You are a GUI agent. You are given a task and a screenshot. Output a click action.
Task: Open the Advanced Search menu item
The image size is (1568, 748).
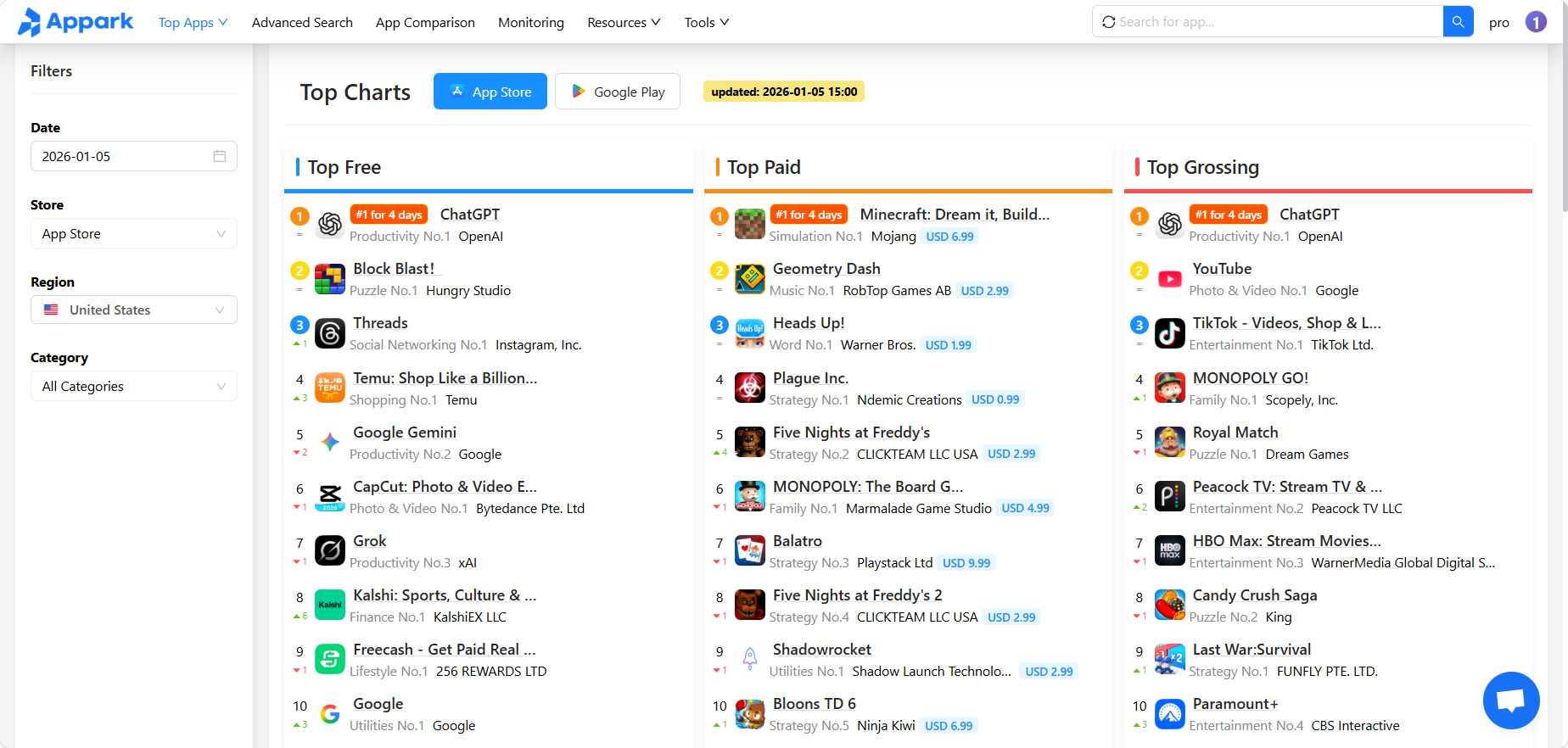point(302,23)
